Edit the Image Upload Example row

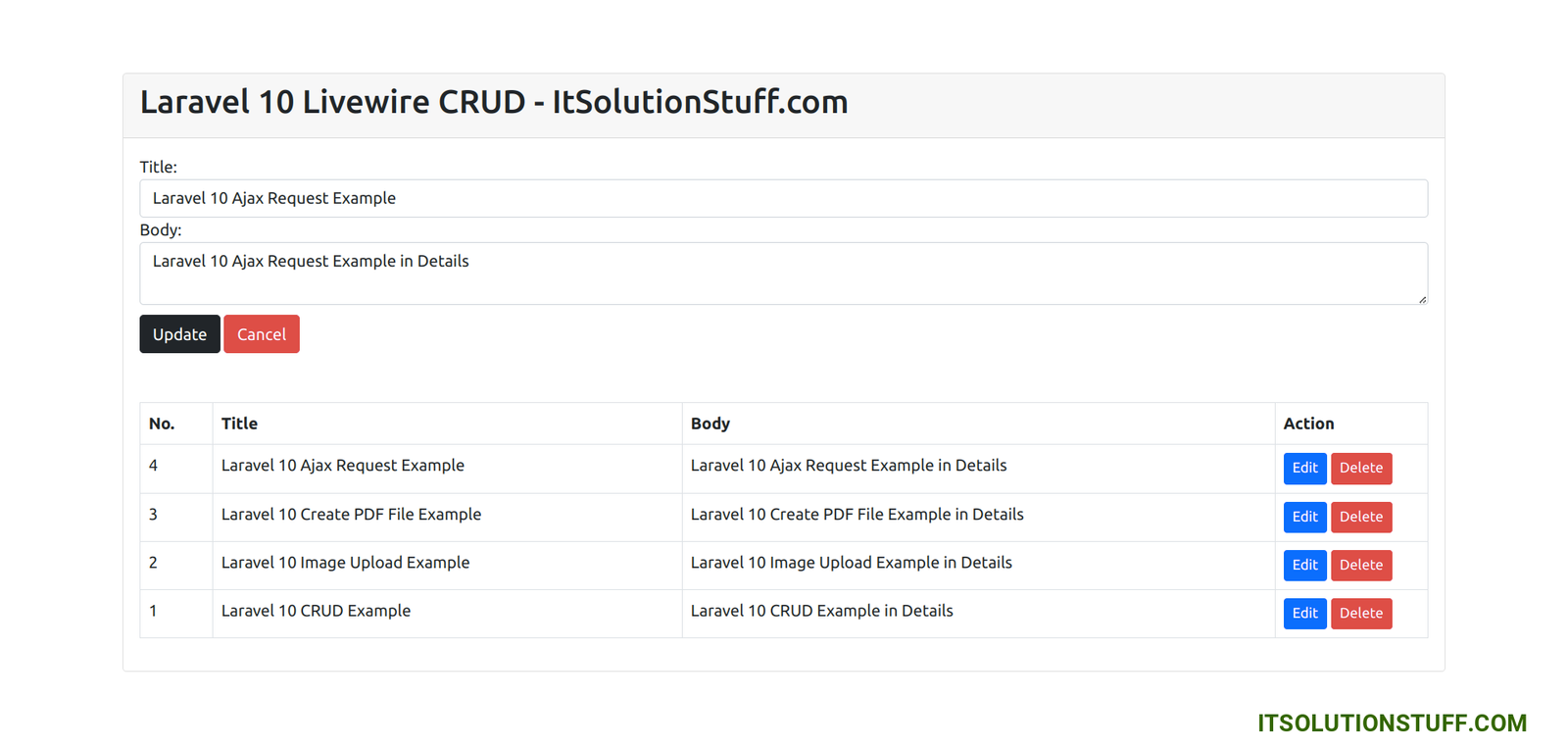1304,565
